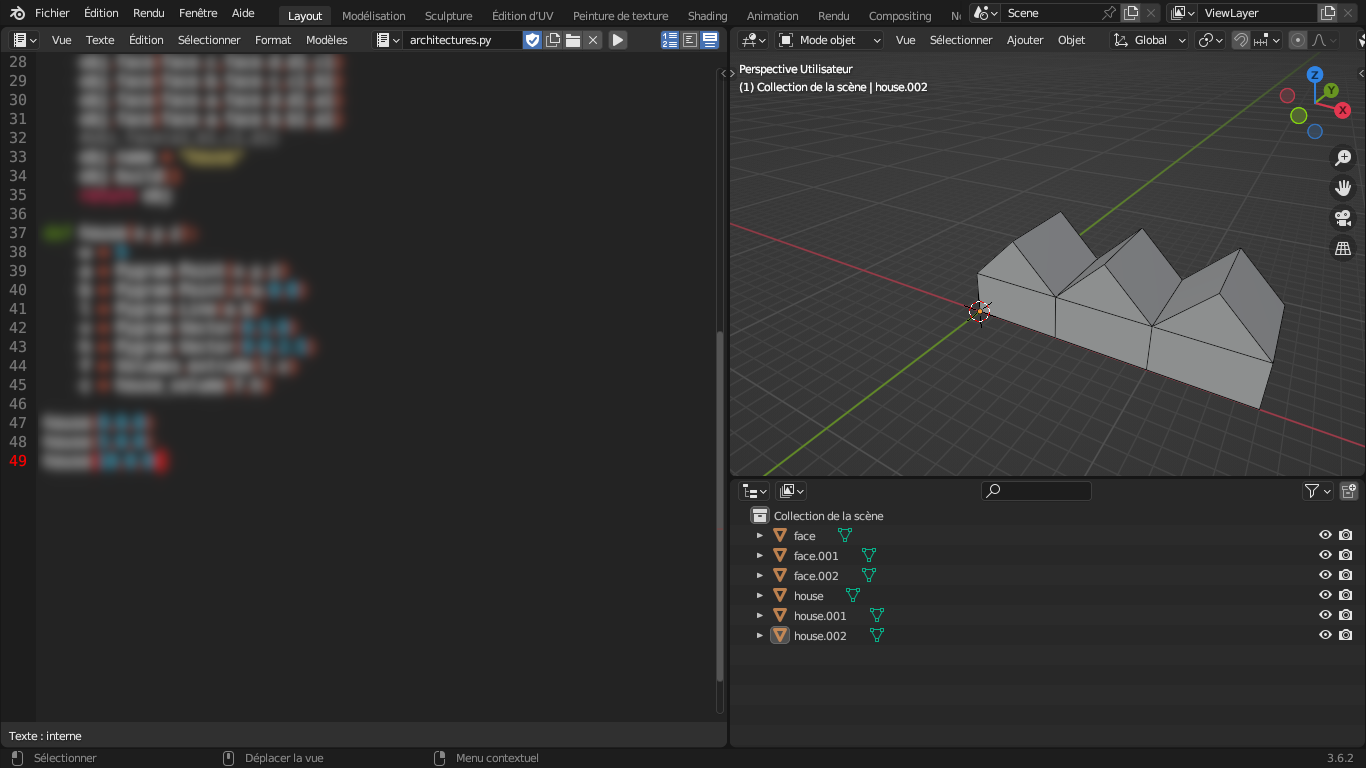Toggle line numbers display in text editor
The width and height of the screenshot is (1366, 768).
670,40
